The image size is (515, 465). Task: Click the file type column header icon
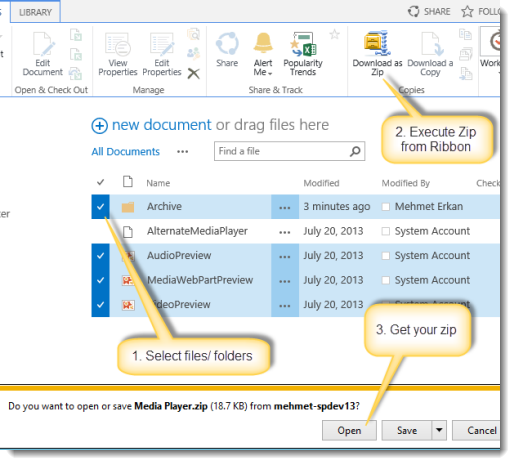[x=128, y=182]
